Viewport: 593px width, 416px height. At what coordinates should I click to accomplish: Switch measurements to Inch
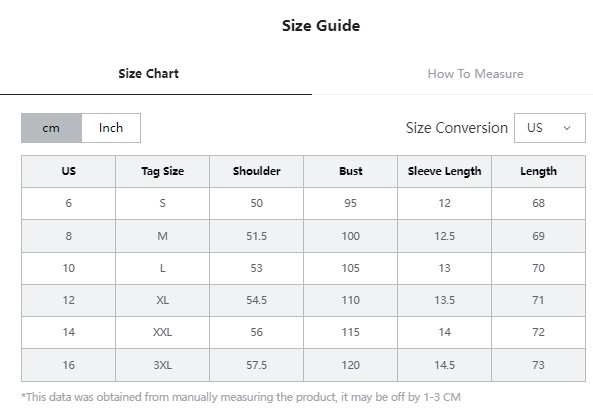coord(111,128)
